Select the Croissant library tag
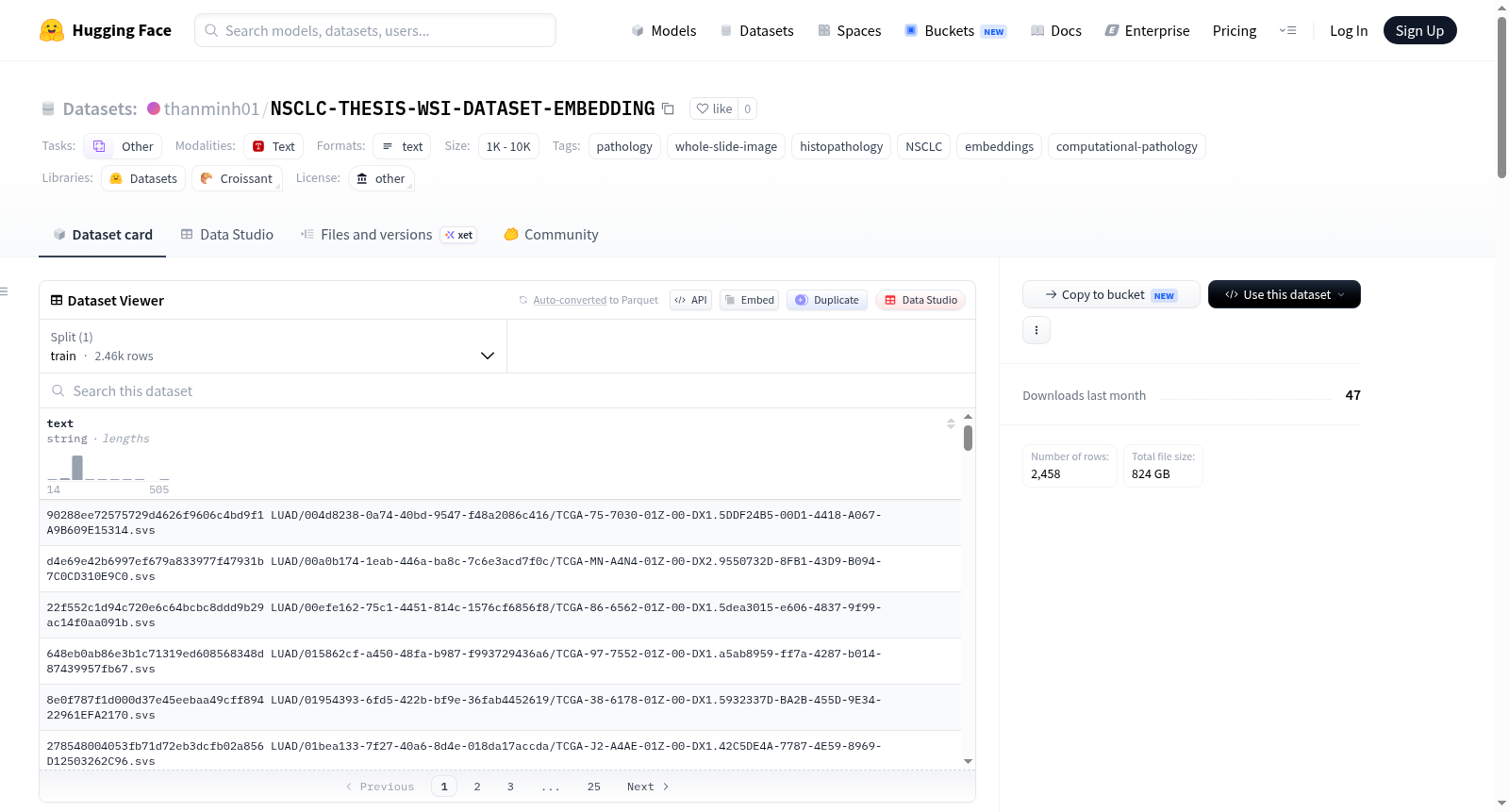The width and height of the screenshot is (1509, 812). (x=237, y=178)
